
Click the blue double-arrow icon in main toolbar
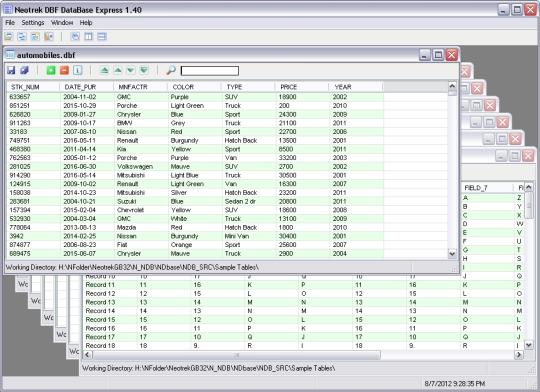tap(22, 37)
